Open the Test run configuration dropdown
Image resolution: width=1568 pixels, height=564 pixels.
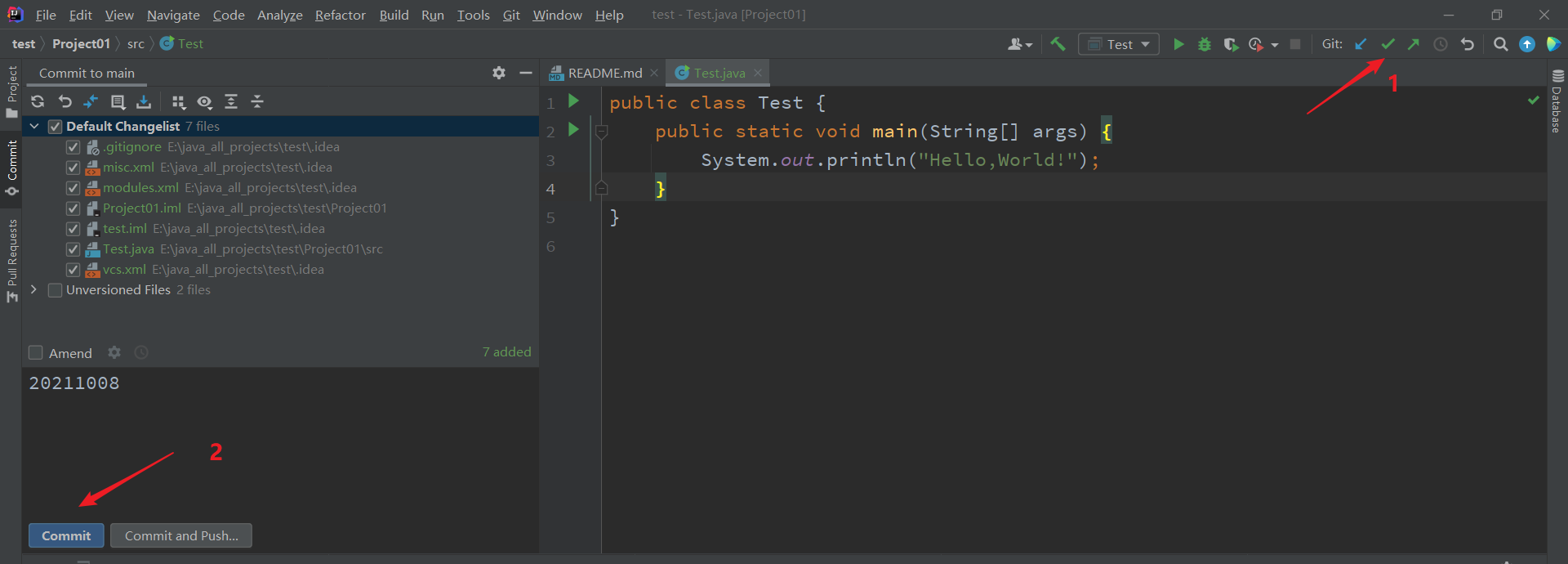1119,44
